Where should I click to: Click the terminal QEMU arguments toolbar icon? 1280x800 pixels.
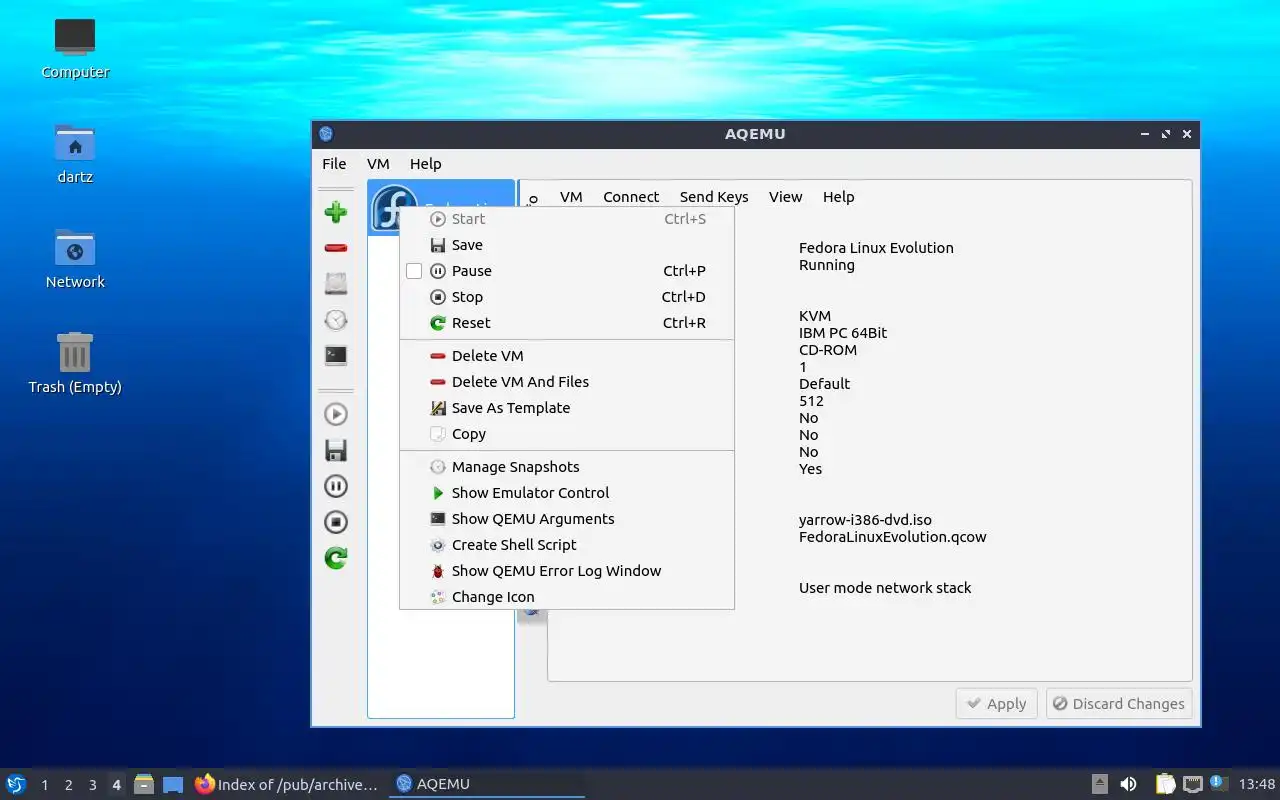tap(336, 356)
